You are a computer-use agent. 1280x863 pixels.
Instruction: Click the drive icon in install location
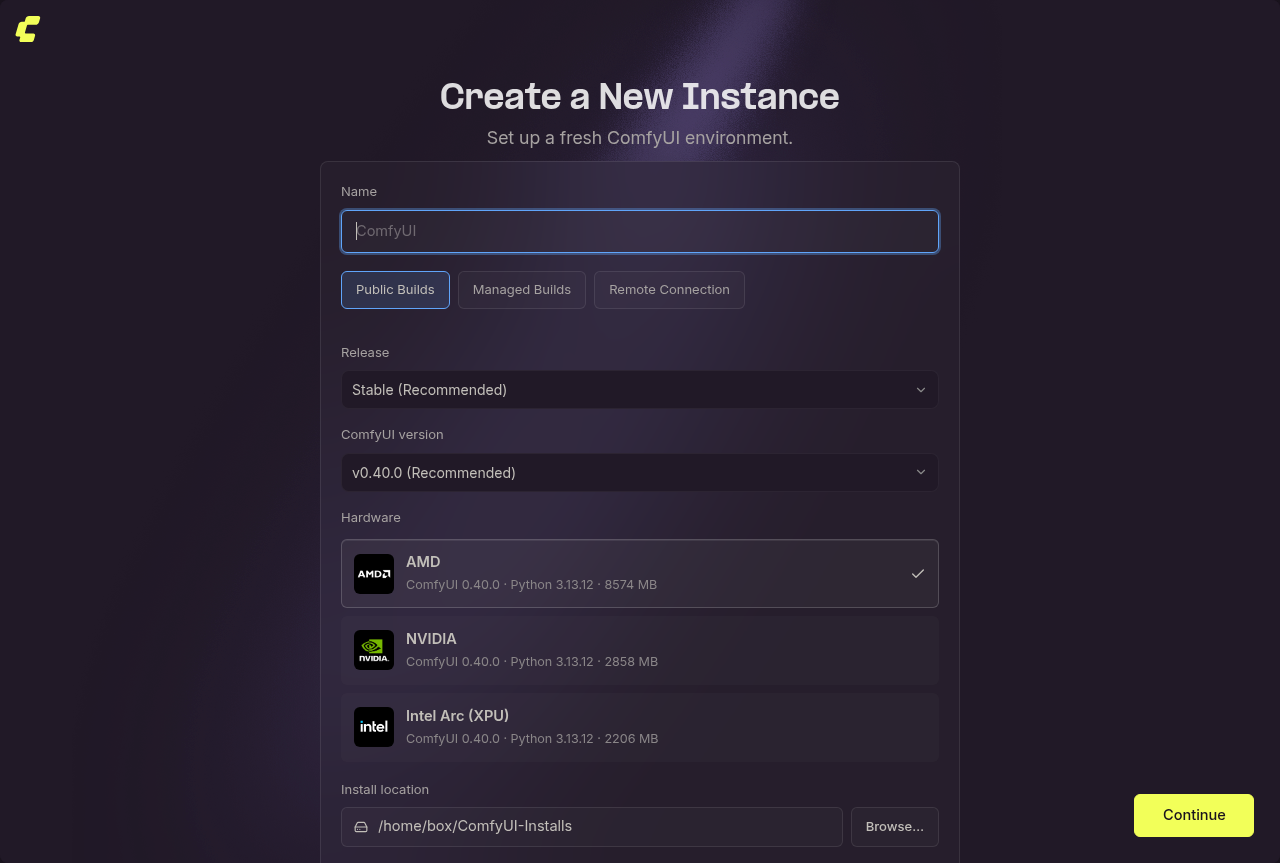point(361,827)
